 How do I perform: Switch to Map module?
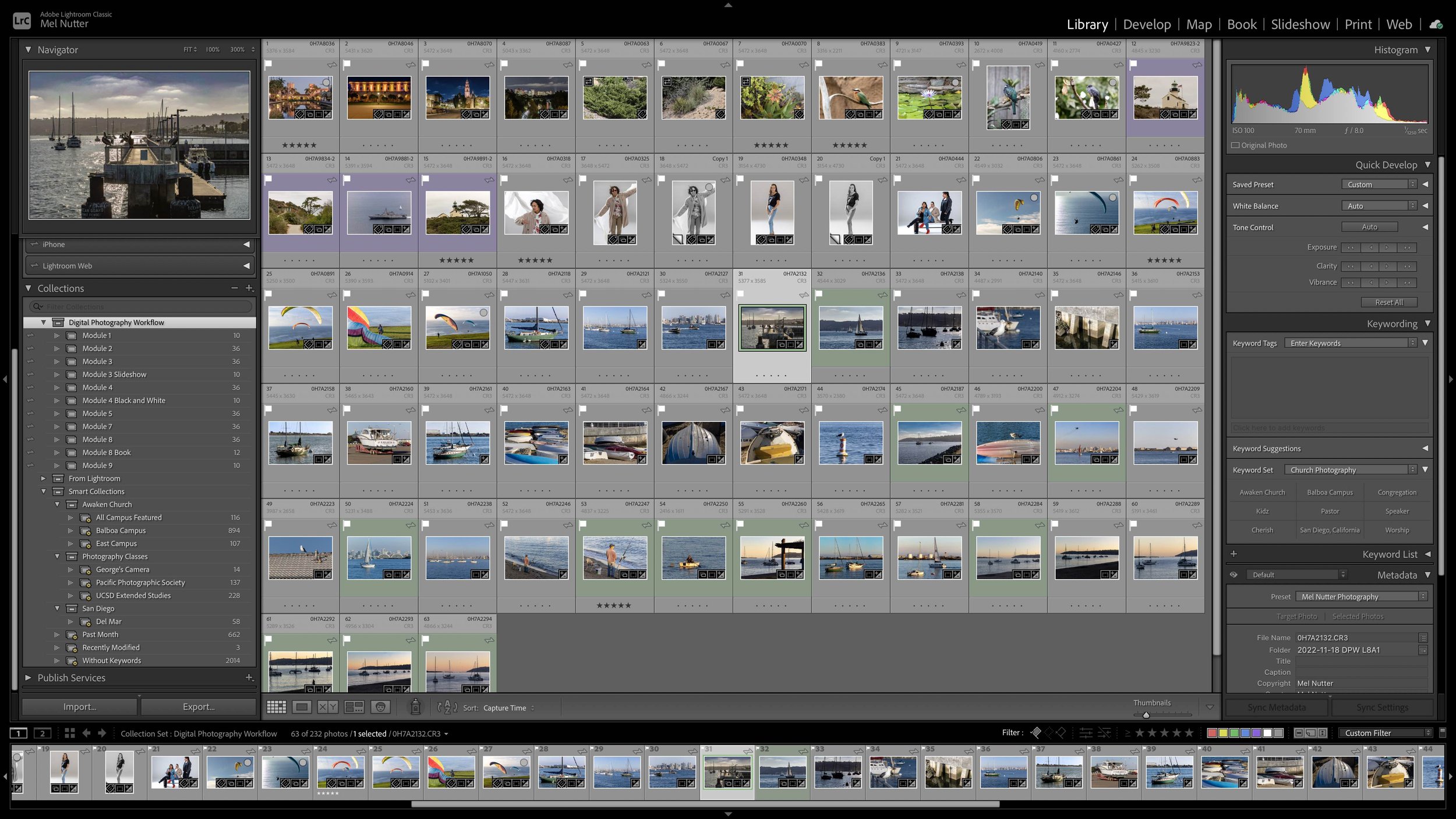point(1199,24)
